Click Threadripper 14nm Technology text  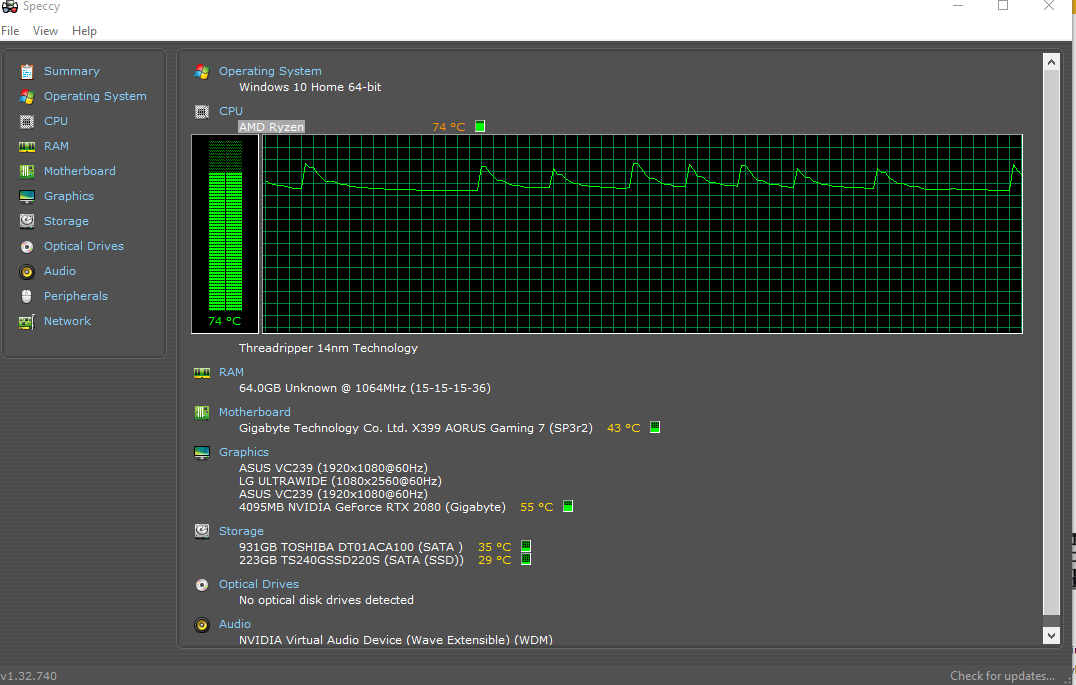tap(328, 348)
